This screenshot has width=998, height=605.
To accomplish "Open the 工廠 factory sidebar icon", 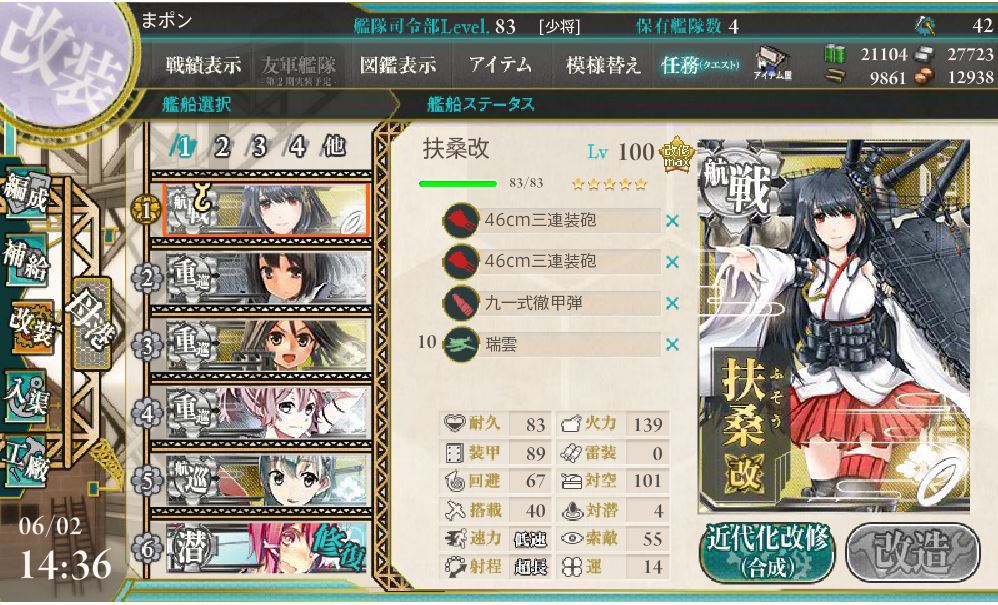I will point(26,462).
